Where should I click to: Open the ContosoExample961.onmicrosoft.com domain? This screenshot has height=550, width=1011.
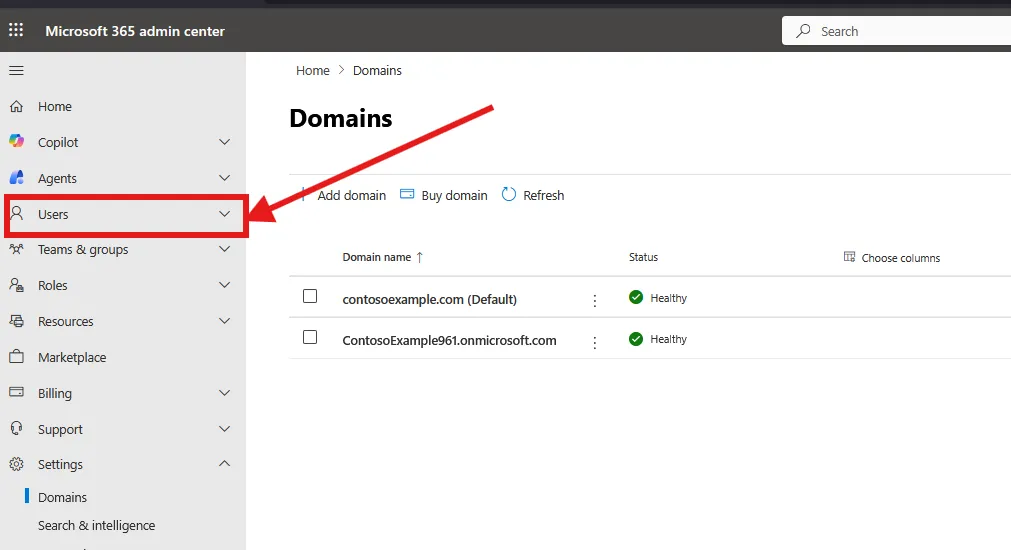449,340
